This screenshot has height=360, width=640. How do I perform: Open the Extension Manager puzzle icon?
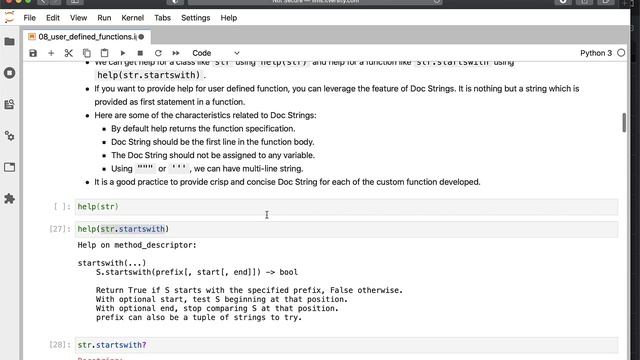pyautogui.click(x=9, y=199)
